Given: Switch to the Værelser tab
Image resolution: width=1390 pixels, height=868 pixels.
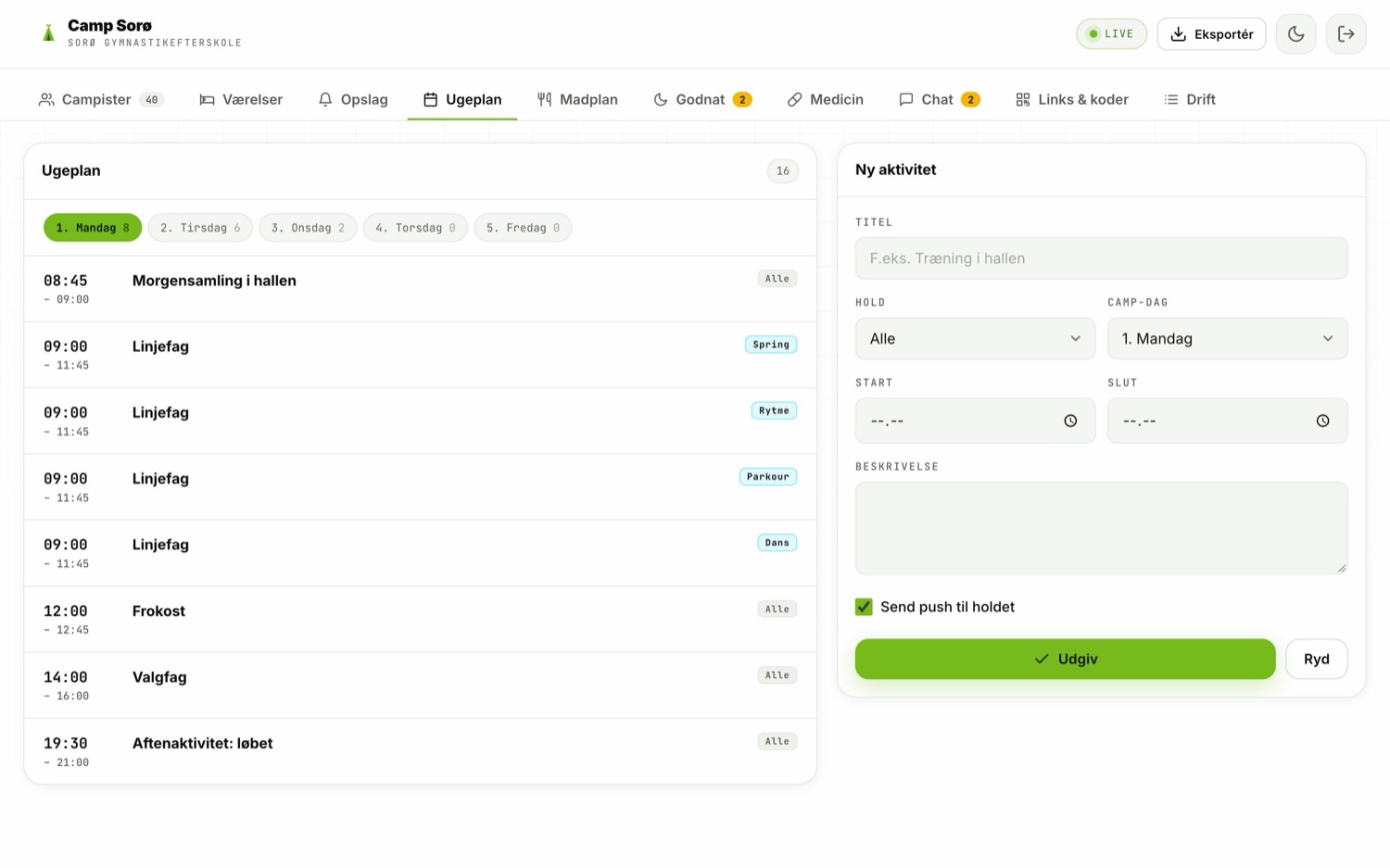Looking at the screenshot, I should tap(241, 99).
